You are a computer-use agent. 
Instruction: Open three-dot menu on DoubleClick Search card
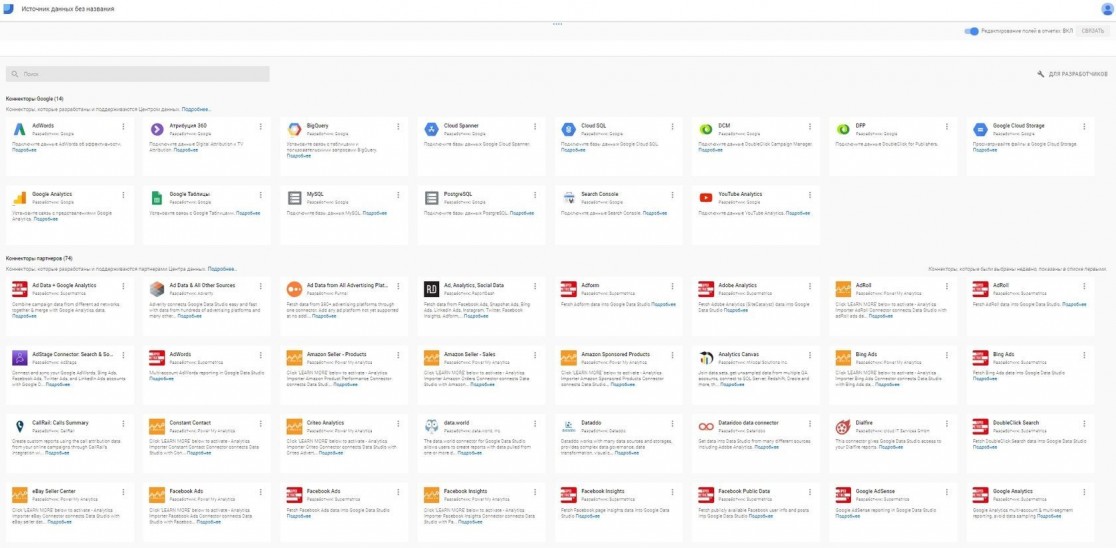[1084, 423]
